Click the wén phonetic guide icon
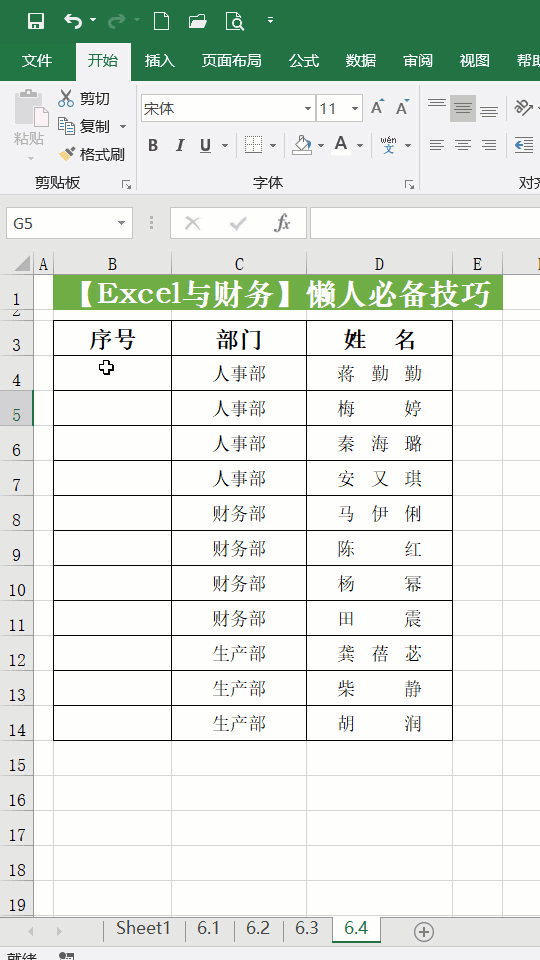This screenshot has height=960, width=540. tap(388, 145)
